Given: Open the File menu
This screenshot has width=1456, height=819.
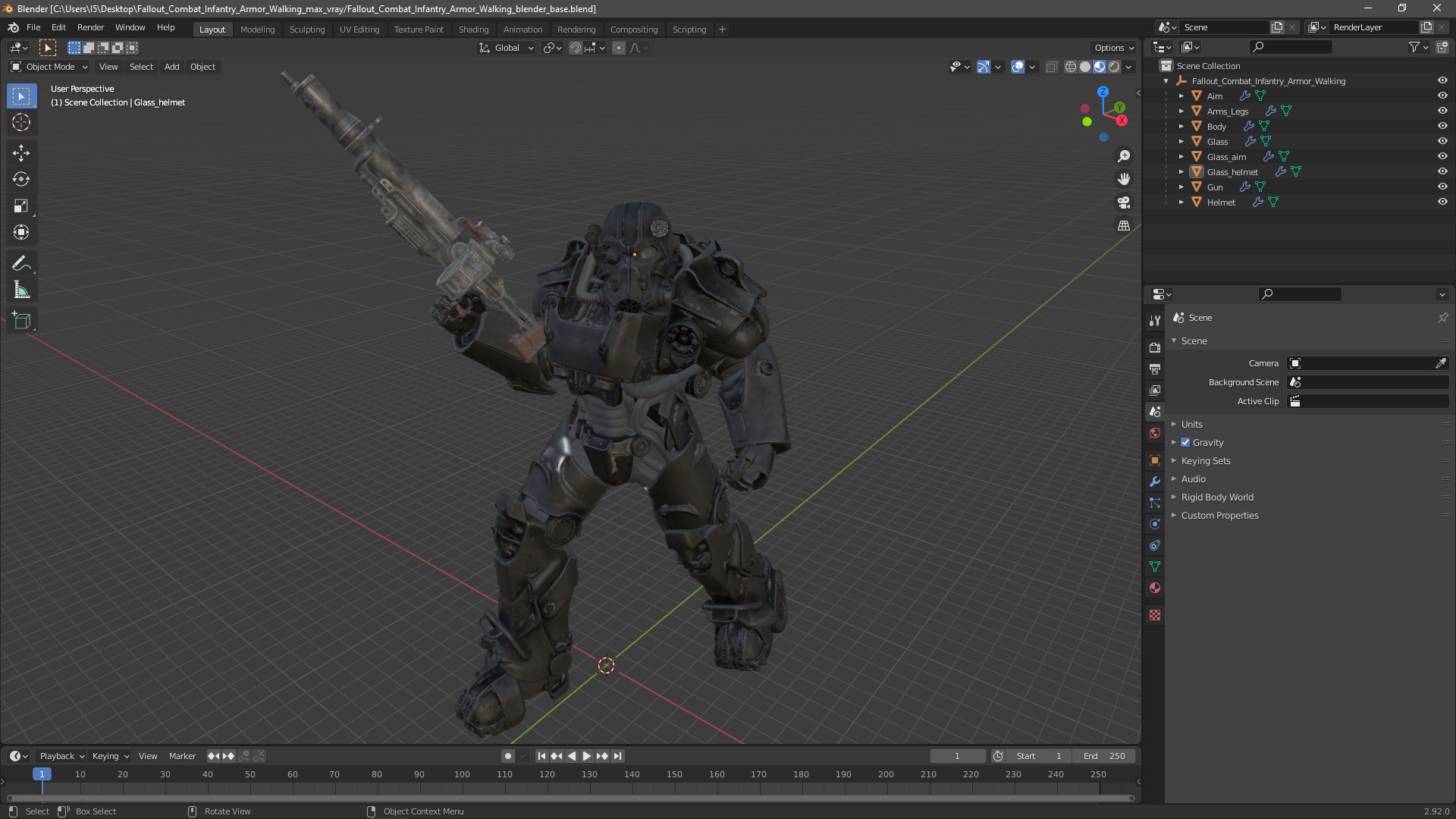Looking at the screenshot, I should coord(33,27).
